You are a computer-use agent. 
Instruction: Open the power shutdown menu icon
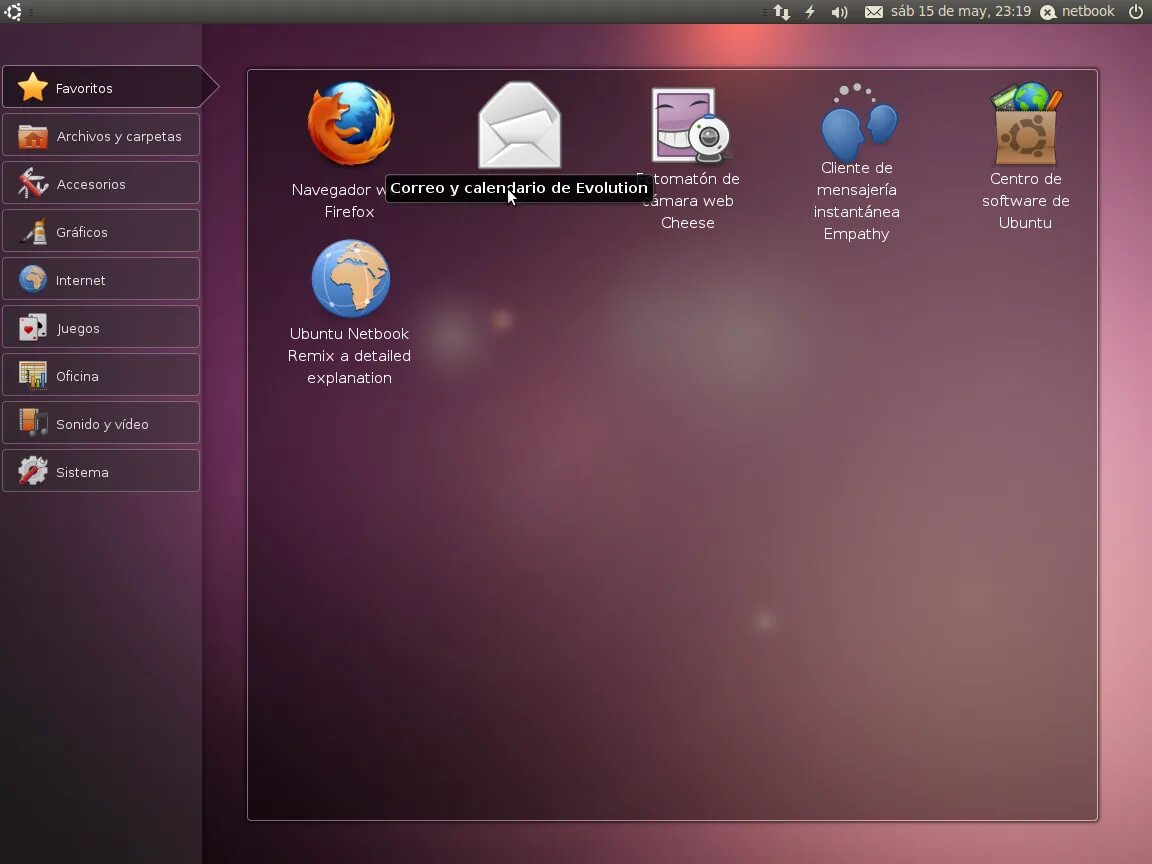pos(1136,12)
